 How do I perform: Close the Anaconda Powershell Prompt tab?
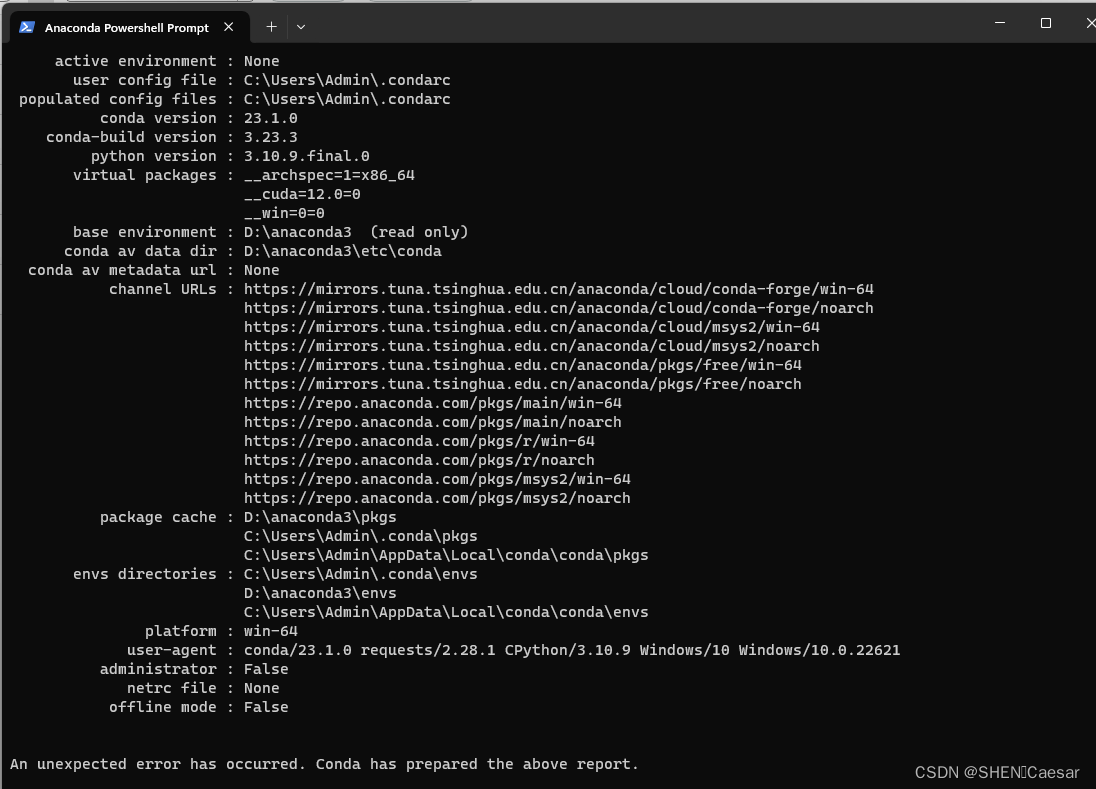point(229,27)
